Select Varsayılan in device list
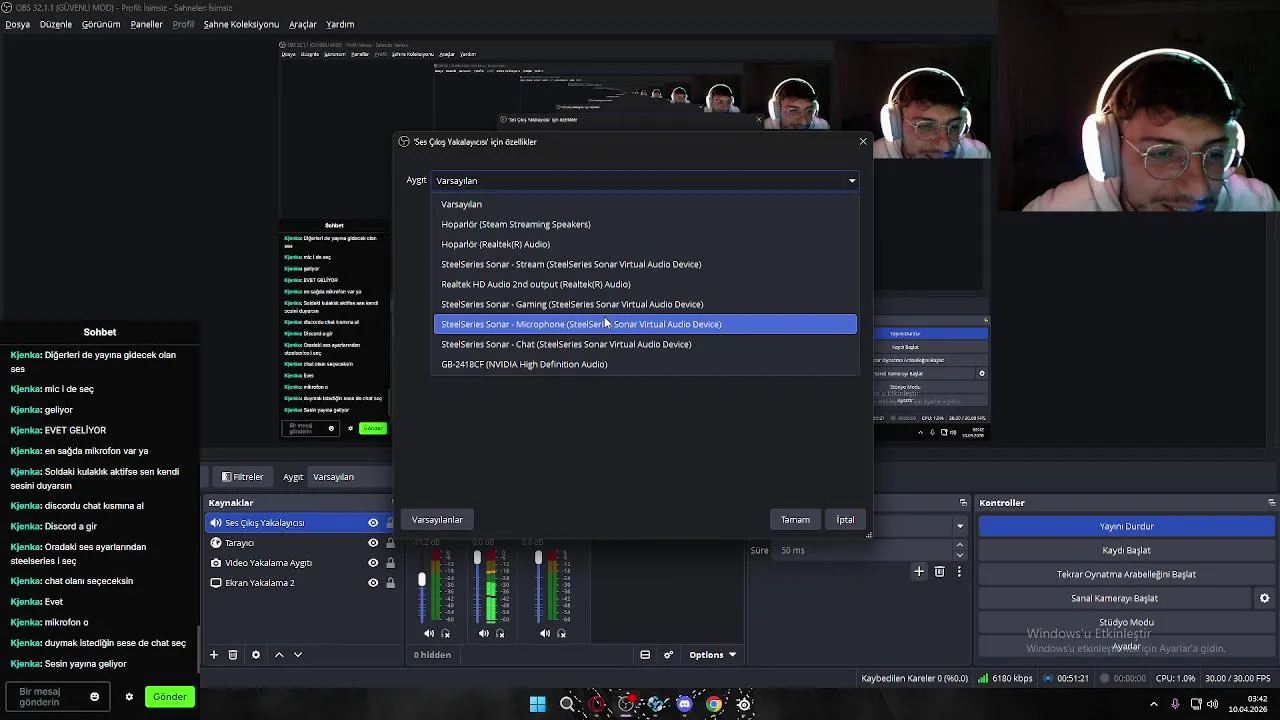The width and height of the screenshot is (1280, 720). tap(645, 204)
